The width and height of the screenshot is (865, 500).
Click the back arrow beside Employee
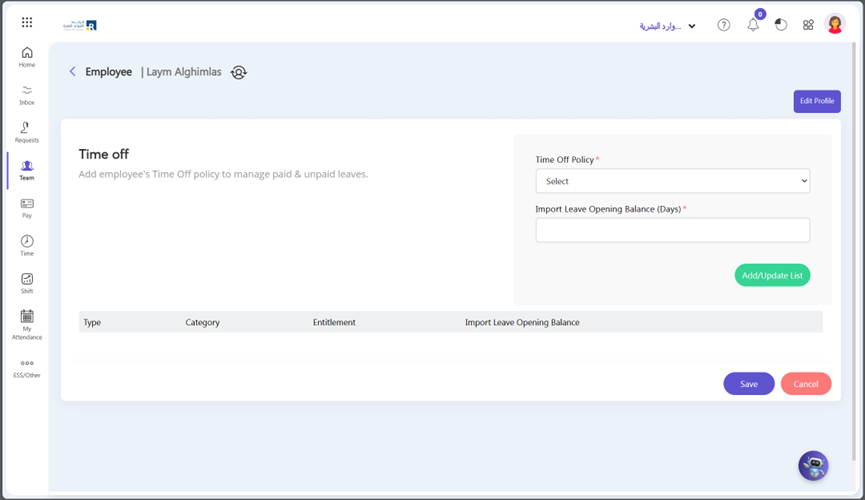pos(72,72)
